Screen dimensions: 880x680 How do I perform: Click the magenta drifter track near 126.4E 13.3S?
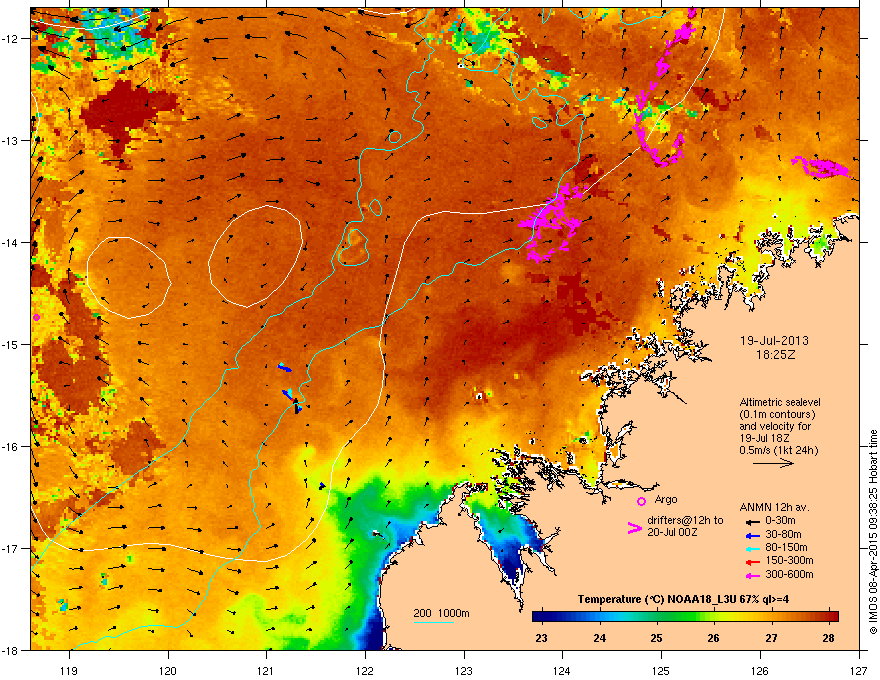tap(821, 168)
